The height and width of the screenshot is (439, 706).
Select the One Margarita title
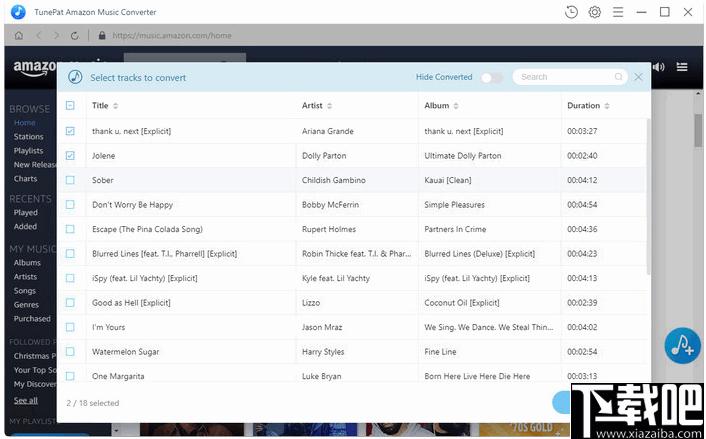118,376
